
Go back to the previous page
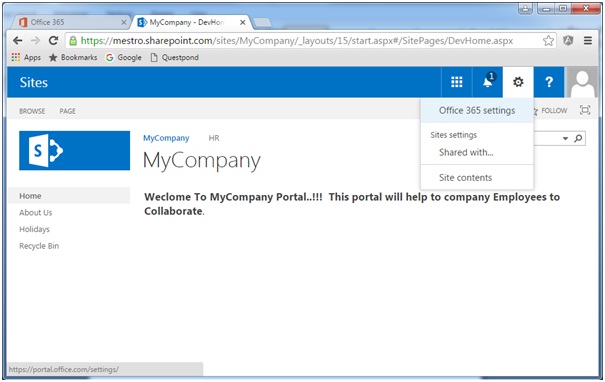click(18, 41)
